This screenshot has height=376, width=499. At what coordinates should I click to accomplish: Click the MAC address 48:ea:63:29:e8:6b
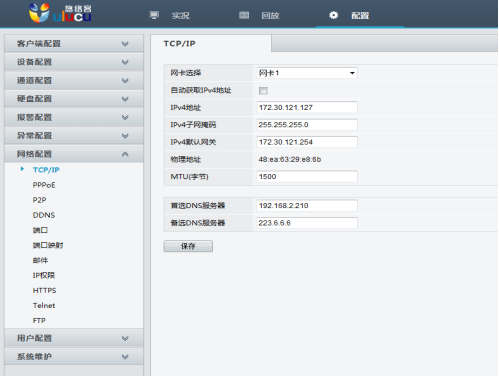pos(290,159)
